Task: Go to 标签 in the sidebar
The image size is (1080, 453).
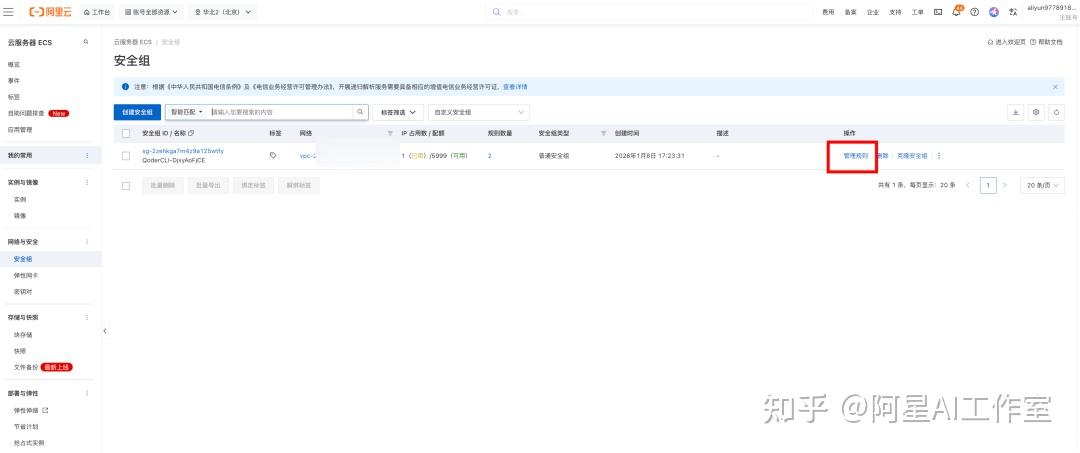Action: click(x=14, y=97)
